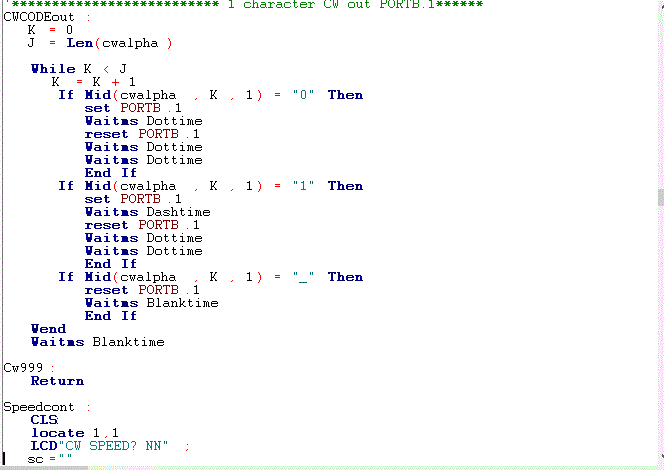The width and height of the screenshot is (664, 470).
Task: Click the 'Waitms Dashtime' line
Action: [x=147, y=212]
